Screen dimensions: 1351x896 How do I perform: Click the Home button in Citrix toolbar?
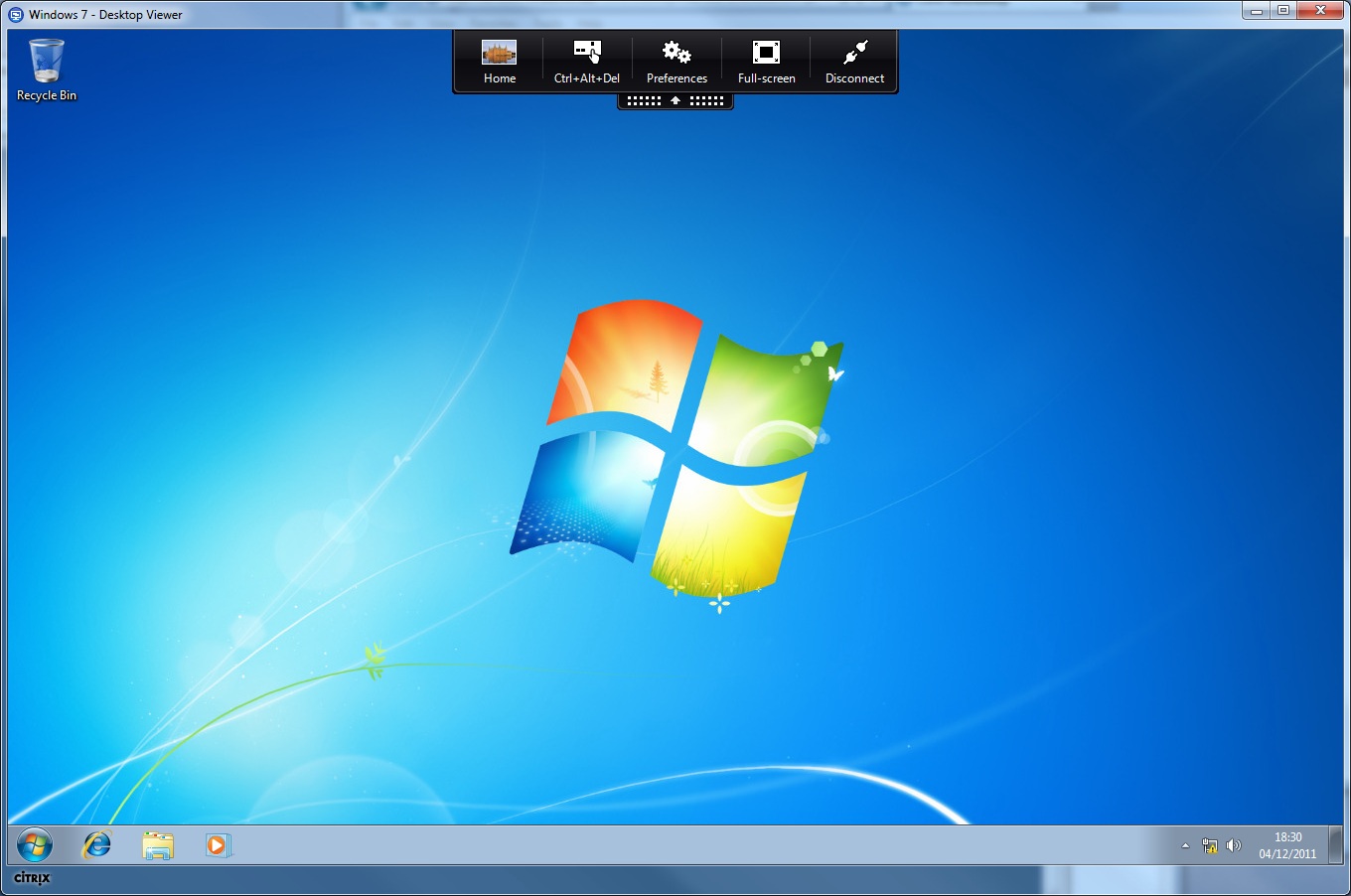[499, 62]
